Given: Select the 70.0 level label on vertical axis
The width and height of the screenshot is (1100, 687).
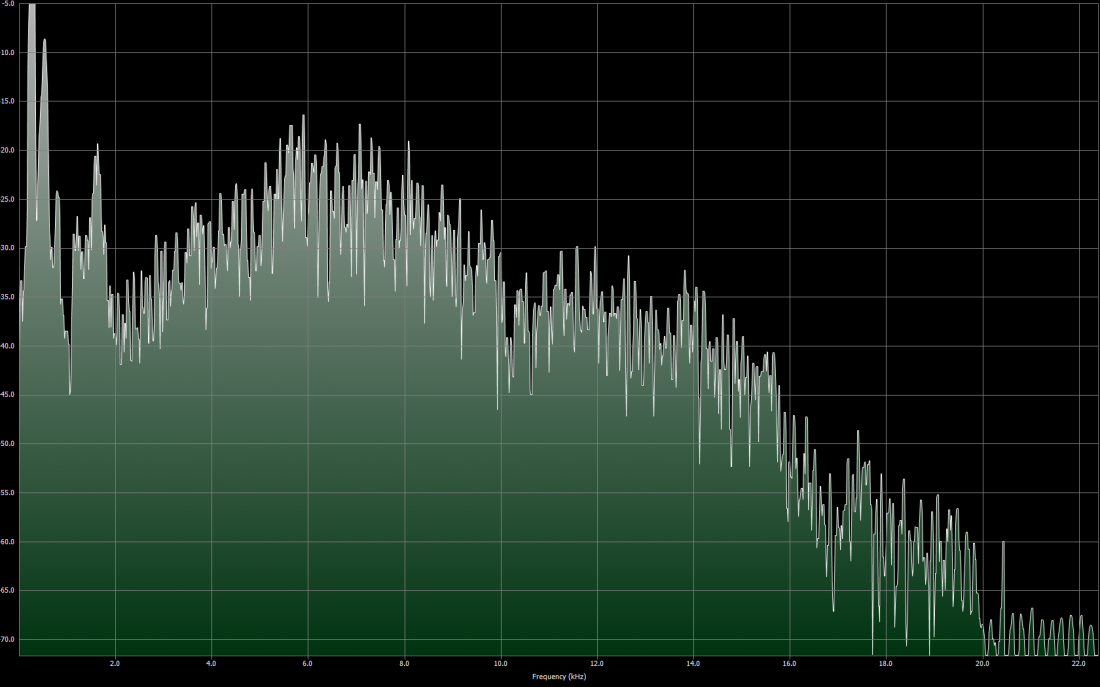Looking at the screenshot, I should coord(8,639).
